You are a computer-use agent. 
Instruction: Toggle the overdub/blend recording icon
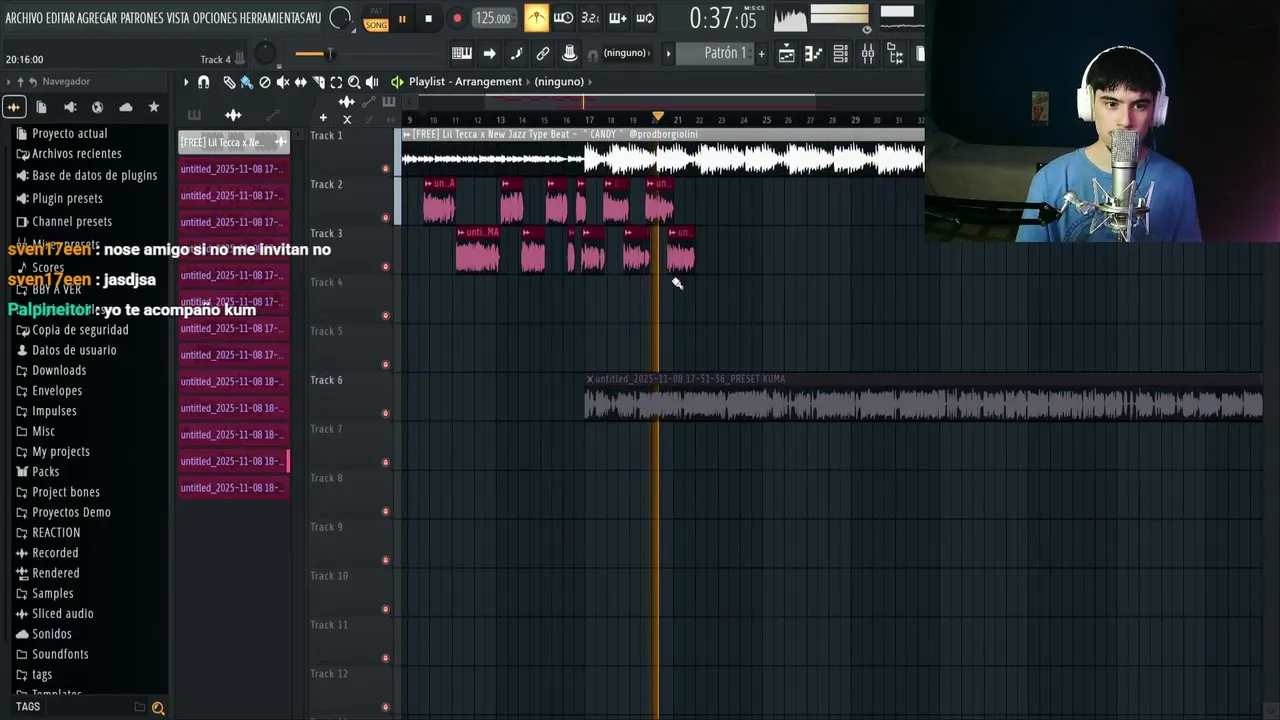[x=617, y=18]
